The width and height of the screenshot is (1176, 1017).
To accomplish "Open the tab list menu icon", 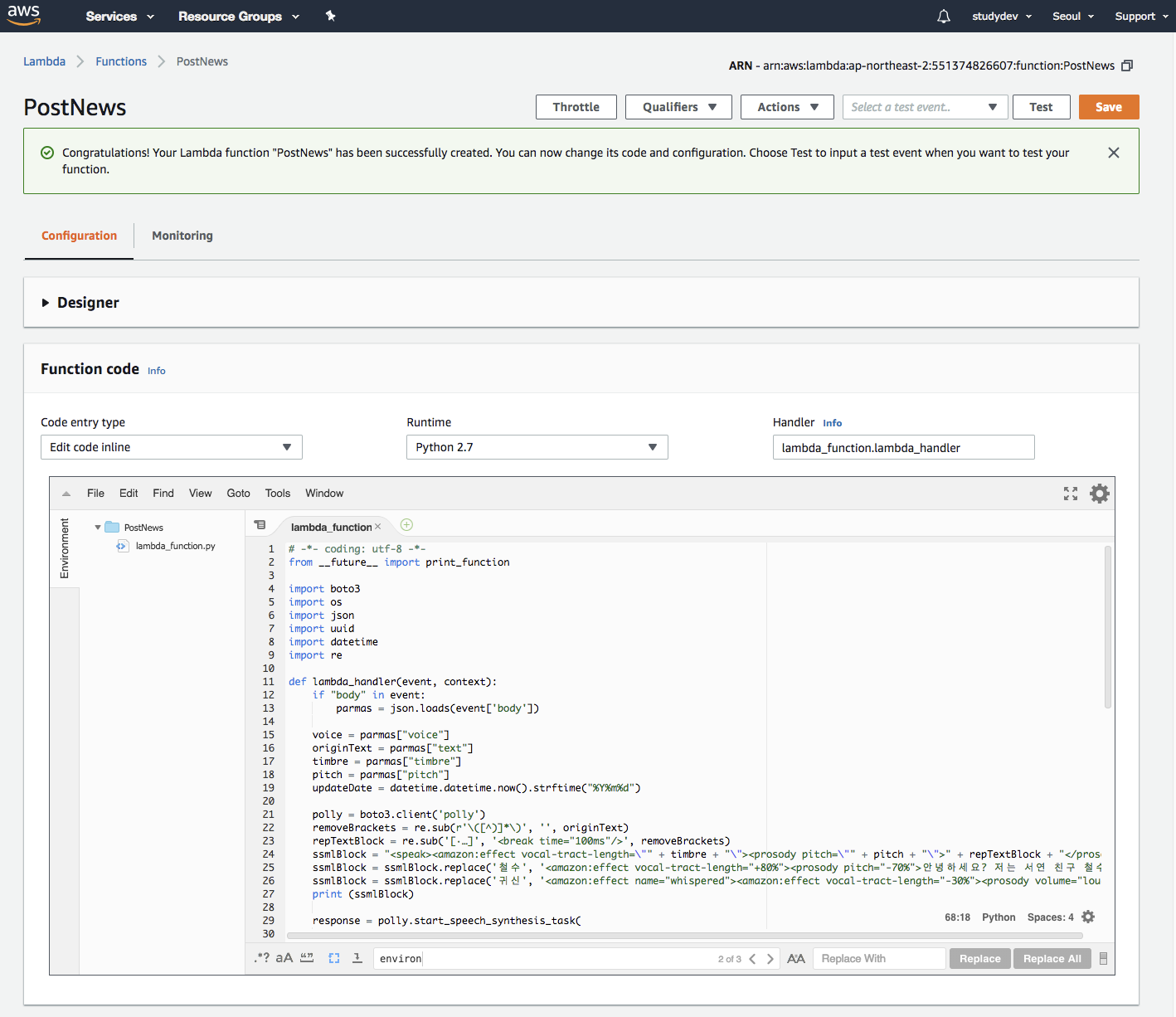I will [260, 525].
